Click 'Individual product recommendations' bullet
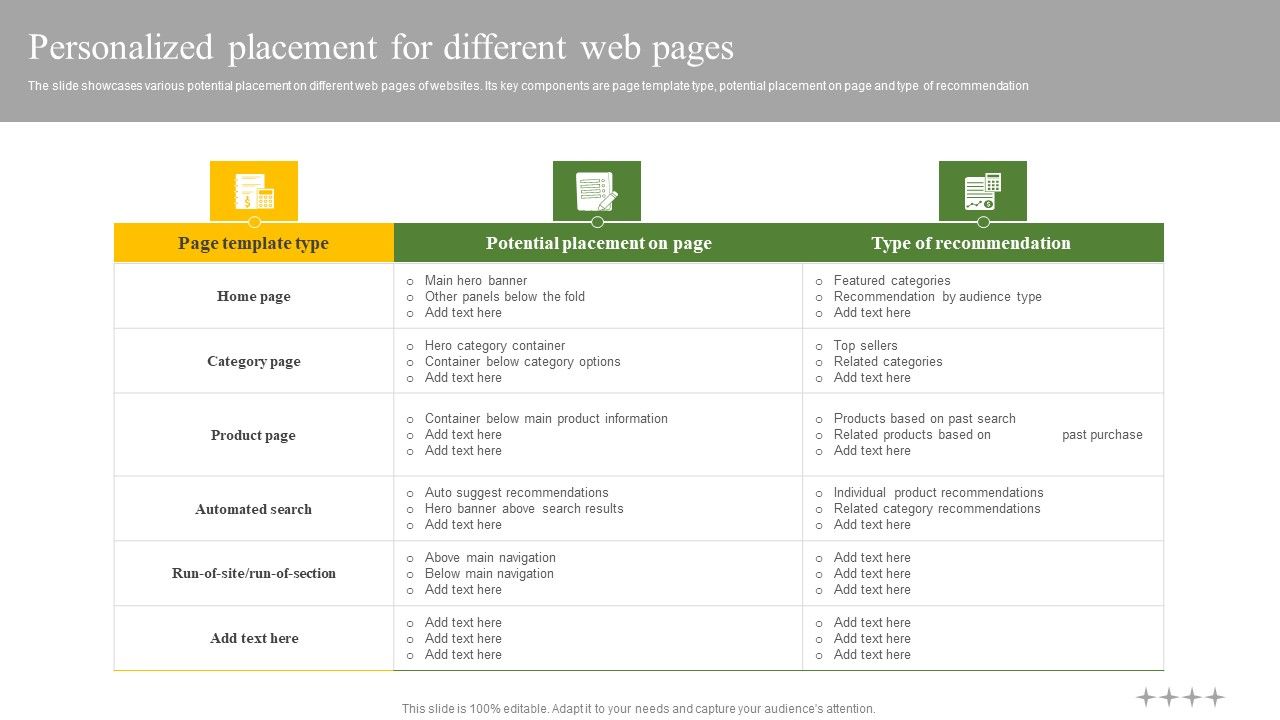 coord(939,493)
